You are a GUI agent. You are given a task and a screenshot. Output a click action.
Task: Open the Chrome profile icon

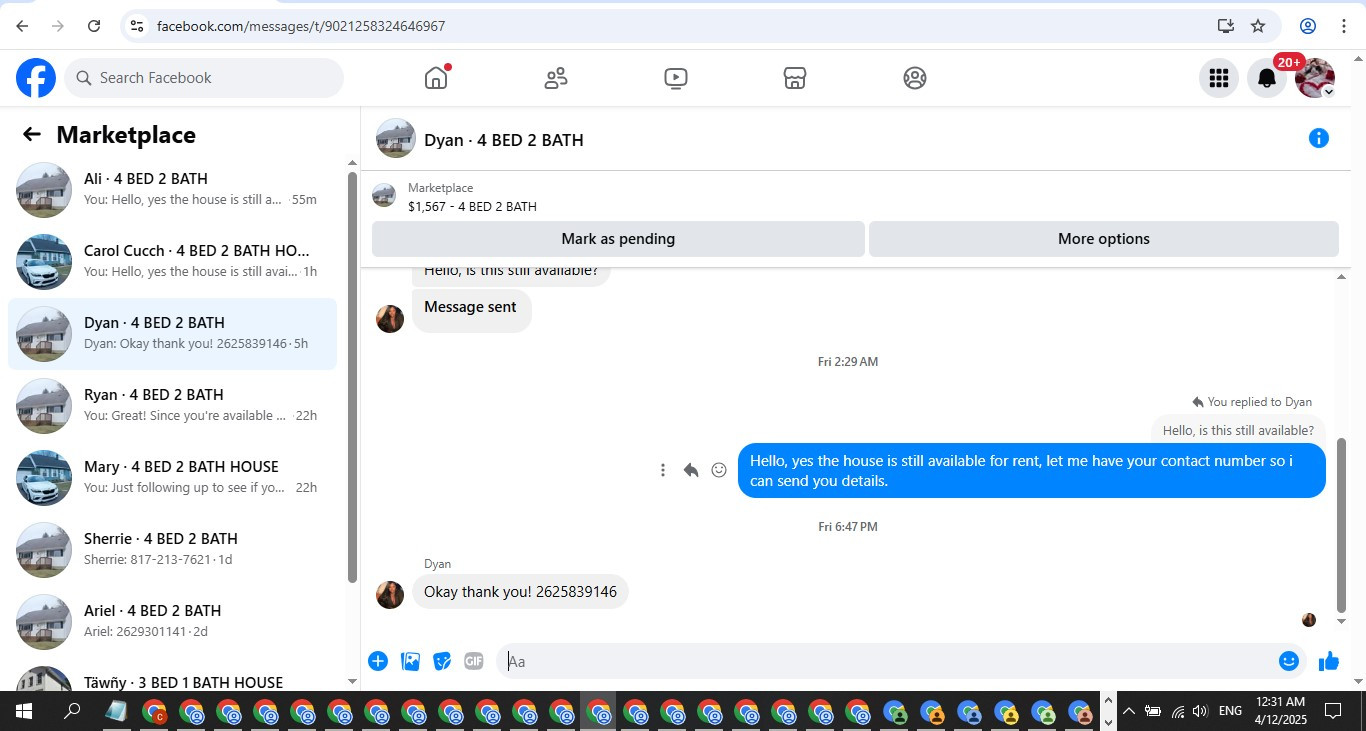tap(1308, 26)
